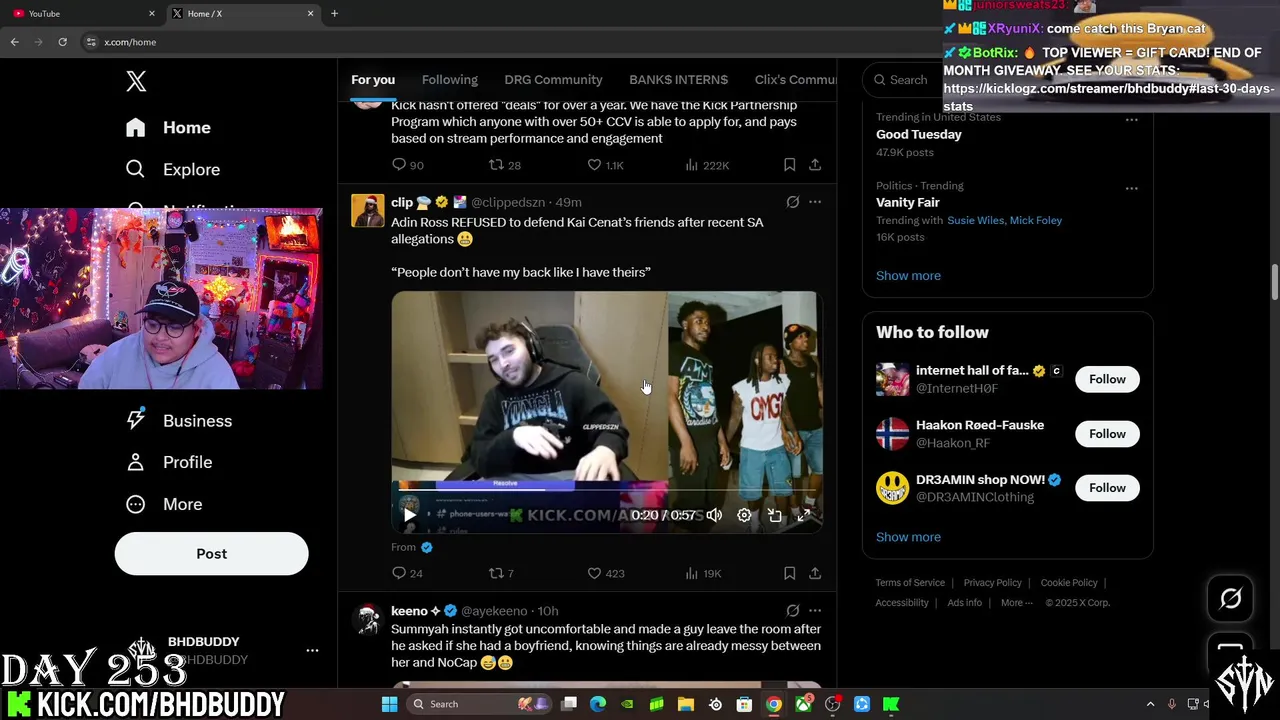Open Business in the X sidebar
The height and width of the screenshot is (720, 1280).
178,420
